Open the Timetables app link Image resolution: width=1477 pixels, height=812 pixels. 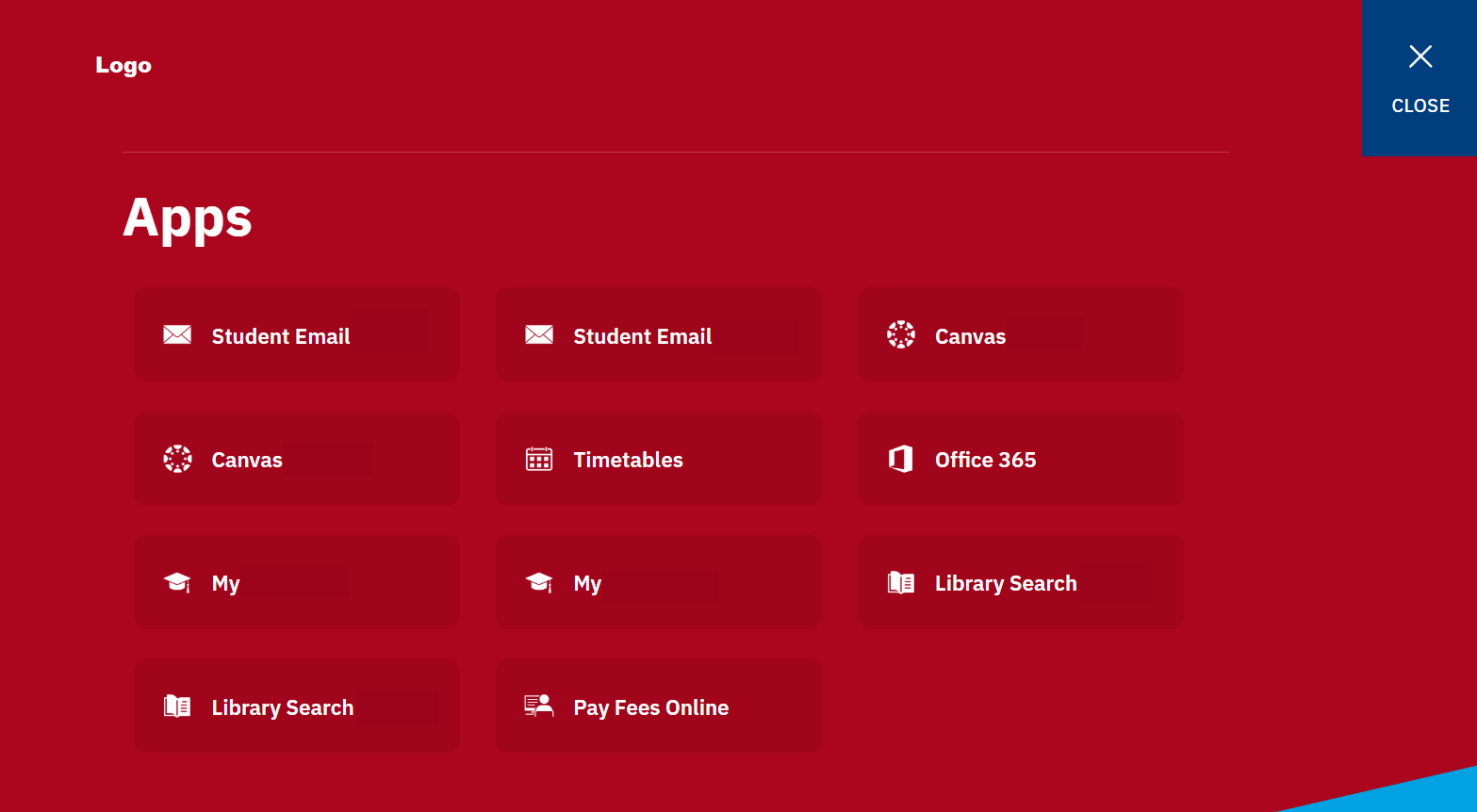[628, 460]
